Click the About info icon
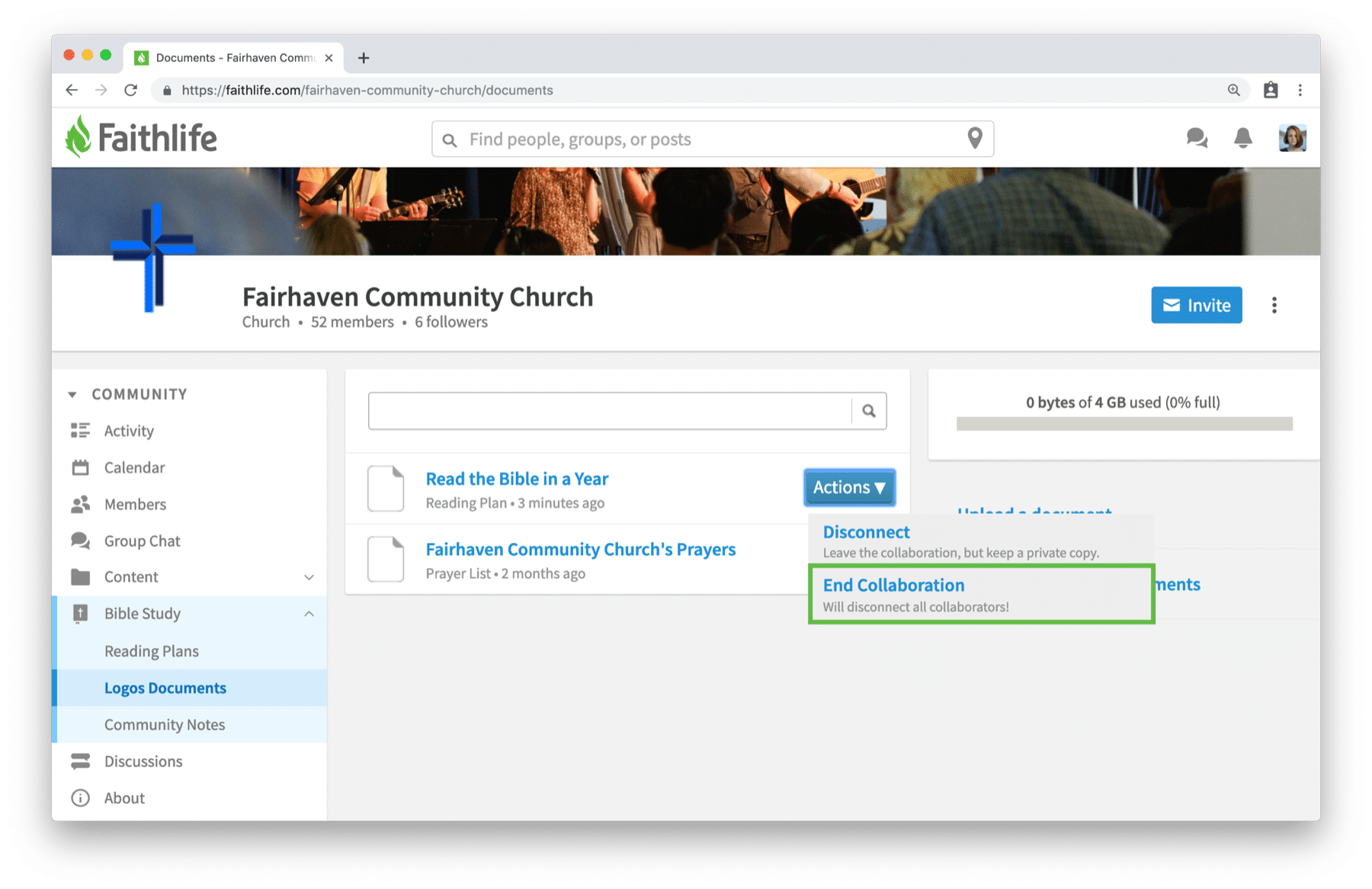The image size is (1372, 889). [80, 798]
